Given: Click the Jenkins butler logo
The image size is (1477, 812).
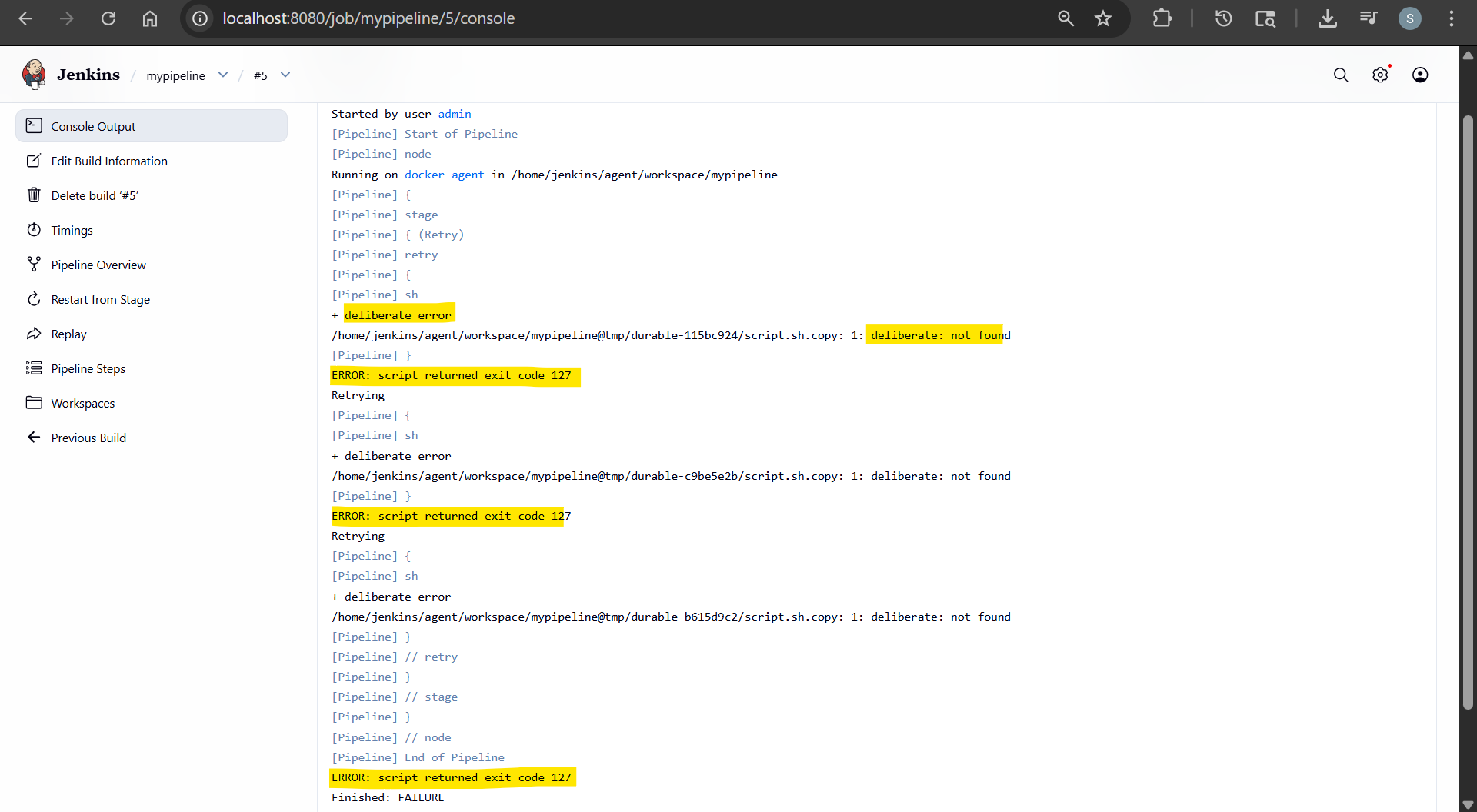Looking at the screenshot, I should tap(34, 75).
